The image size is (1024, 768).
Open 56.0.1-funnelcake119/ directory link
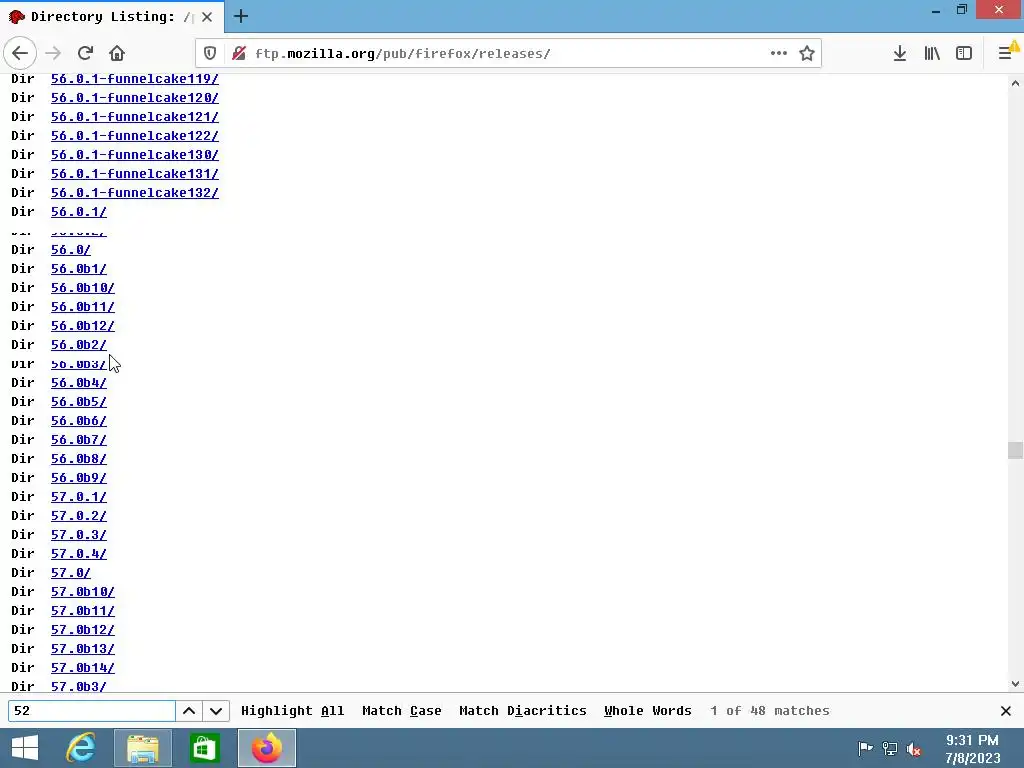click(135, 78)
